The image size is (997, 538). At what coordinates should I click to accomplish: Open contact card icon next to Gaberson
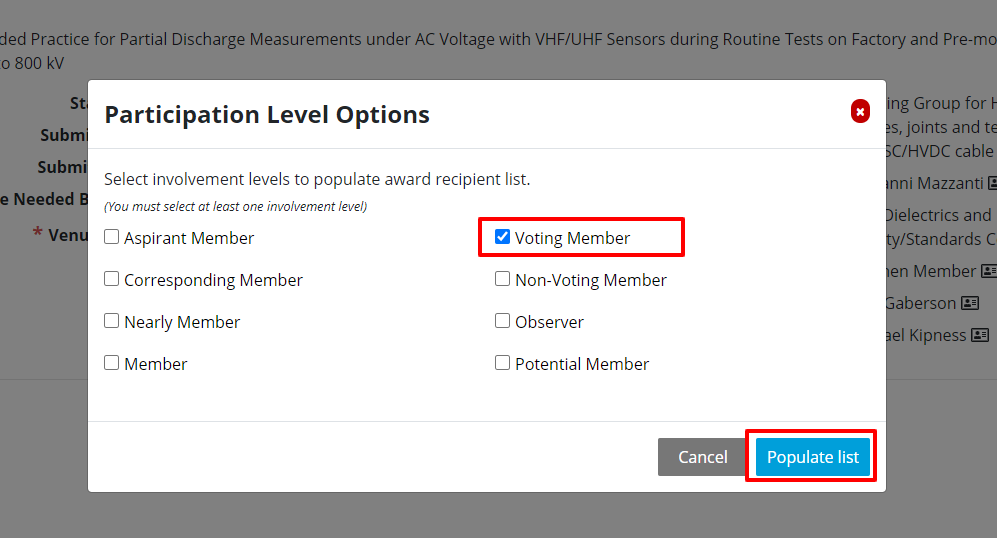tap(970, 303)
